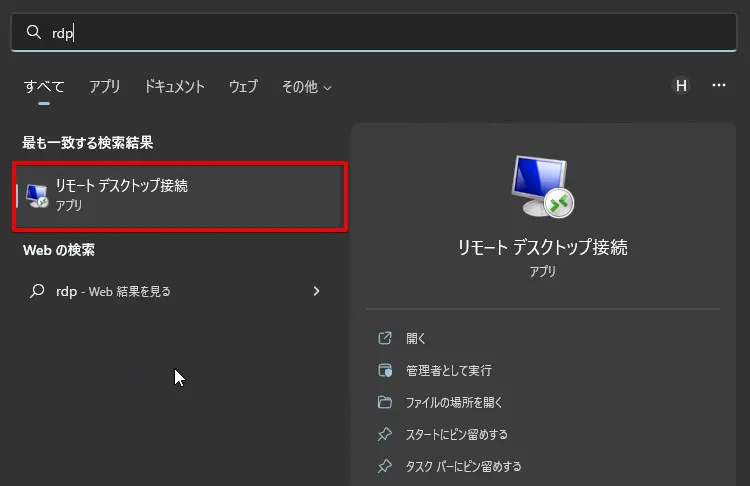
Task: Click the magnifier icon in search box
Action: (33, 32)
